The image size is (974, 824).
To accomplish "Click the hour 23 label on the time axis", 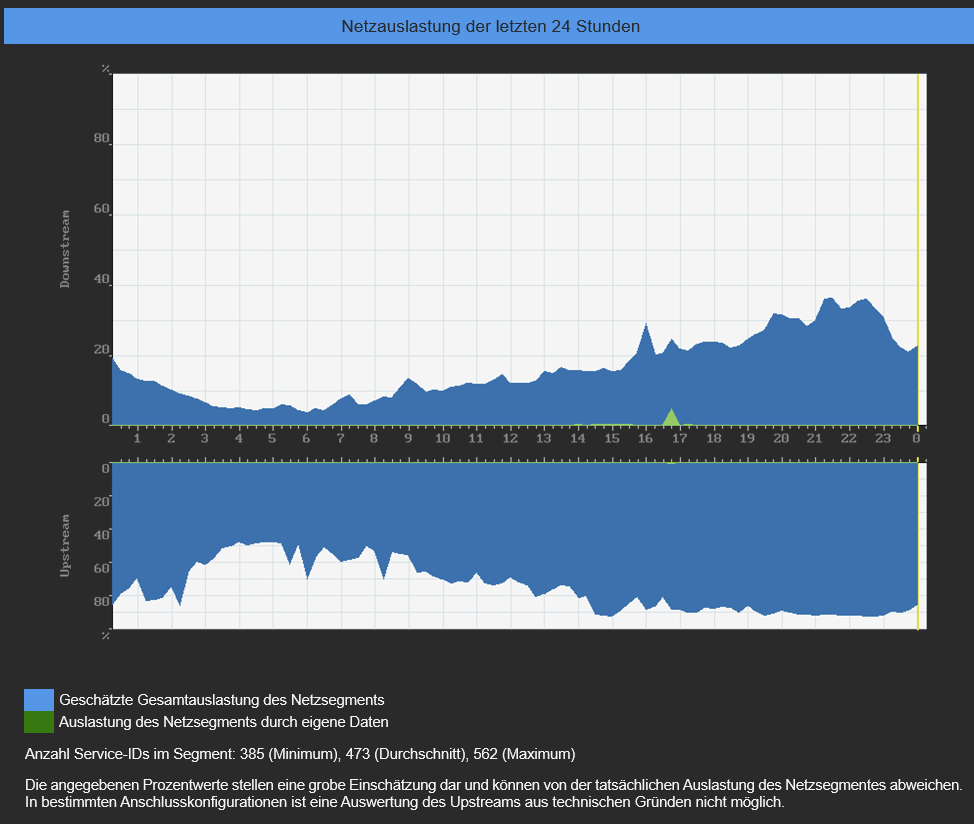I will tap(883, 438).
